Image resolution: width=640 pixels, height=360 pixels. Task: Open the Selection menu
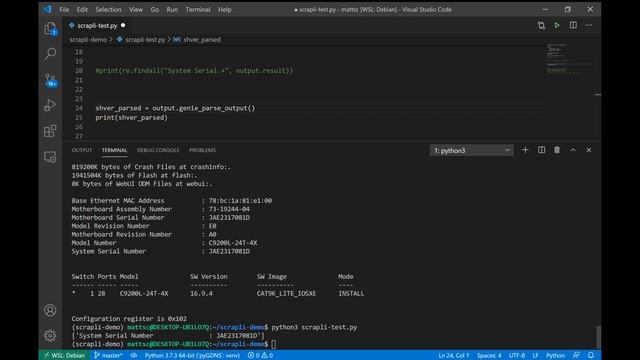108,9
